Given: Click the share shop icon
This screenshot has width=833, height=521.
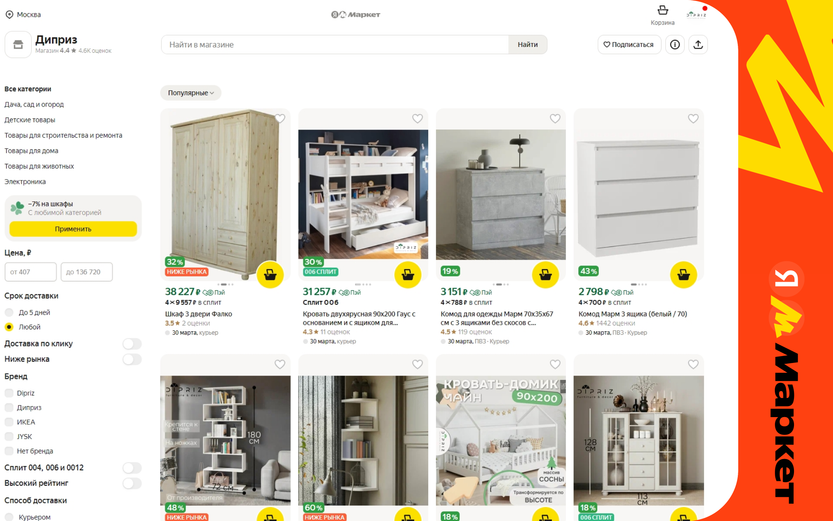Looking at the screenshot, I should click(x=698, y=45).
